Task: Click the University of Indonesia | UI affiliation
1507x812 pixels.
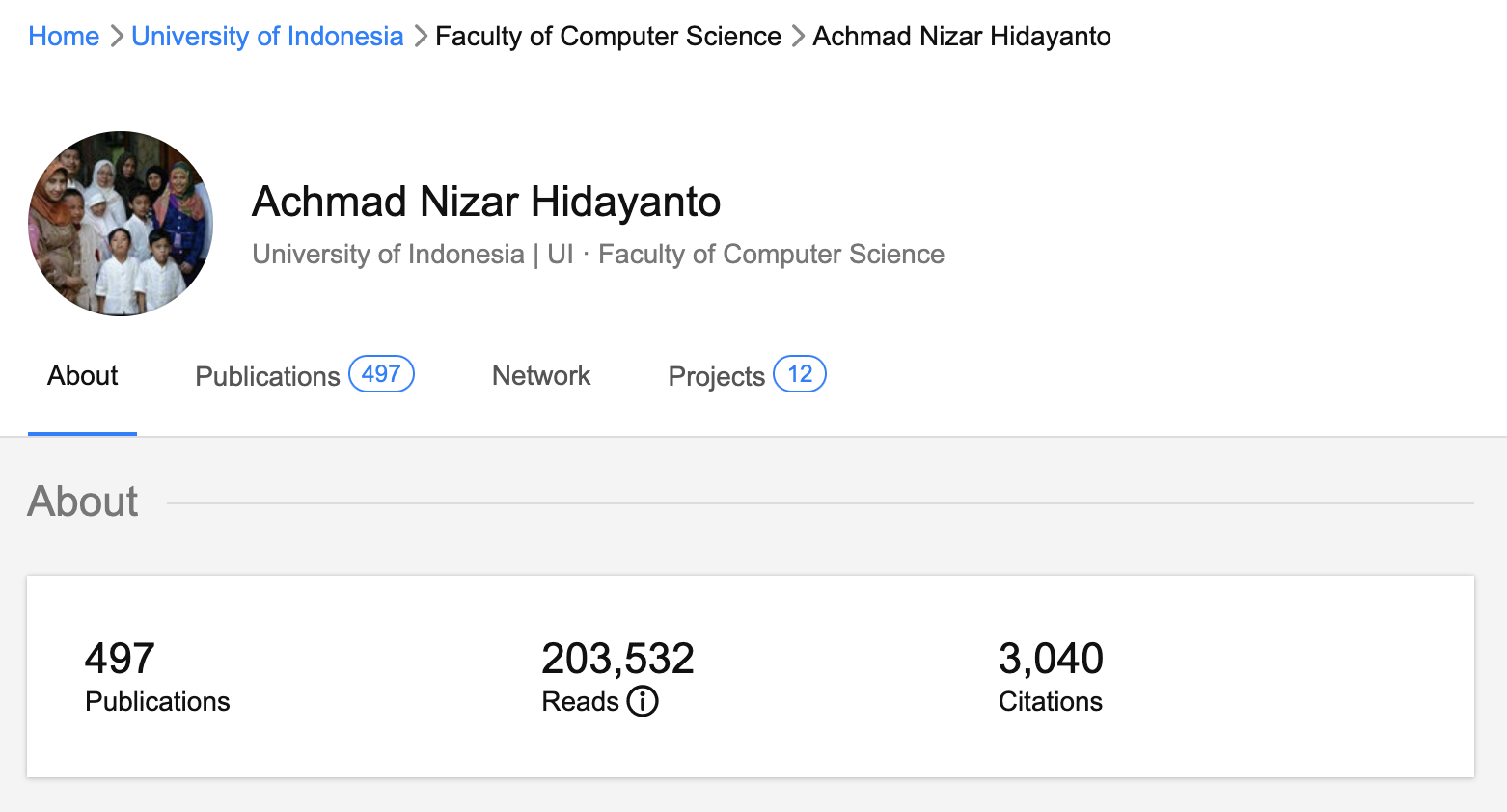Action: 412,255
